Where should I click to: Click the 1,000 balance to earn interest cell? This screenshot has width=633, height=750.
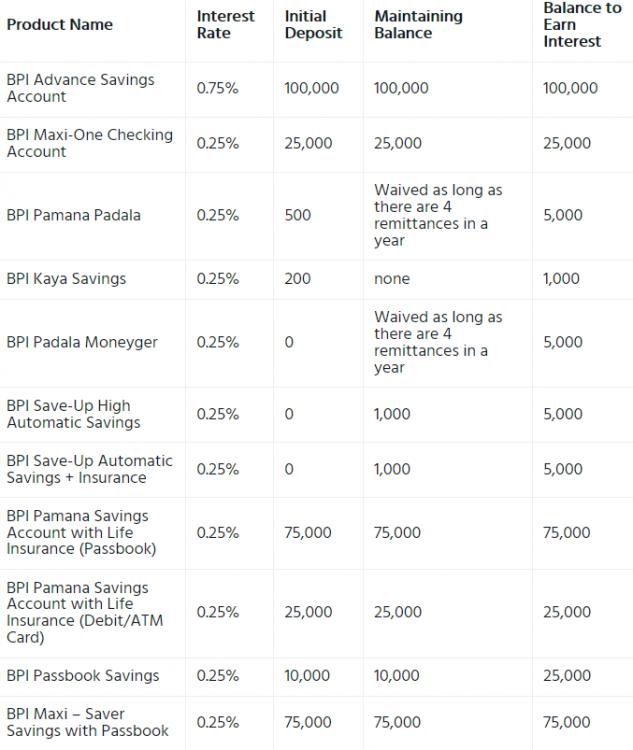click(x=560, y=279)
